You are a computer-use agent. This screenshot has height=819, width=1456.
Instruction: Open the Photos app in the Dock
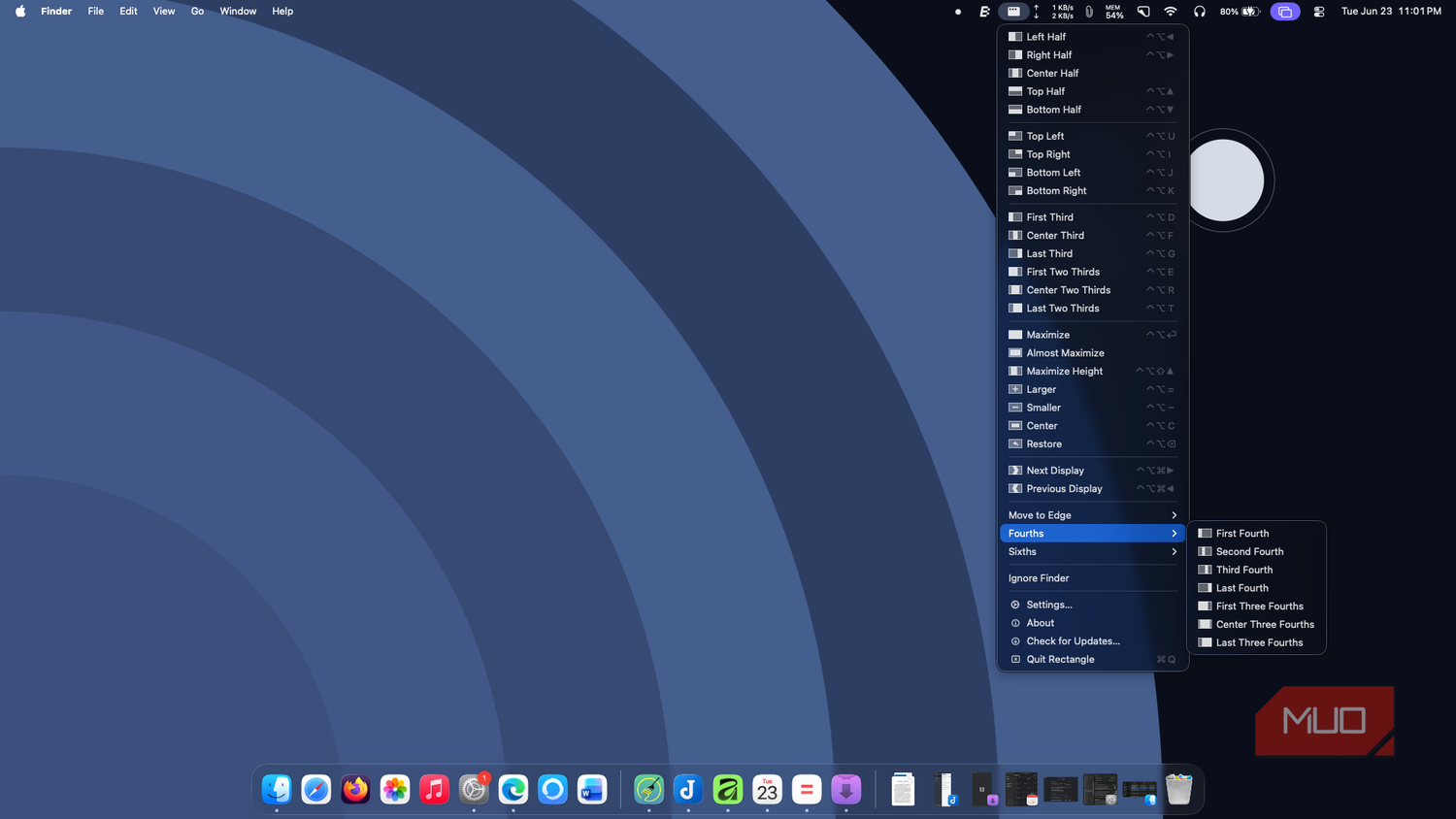tap(395, 790)
